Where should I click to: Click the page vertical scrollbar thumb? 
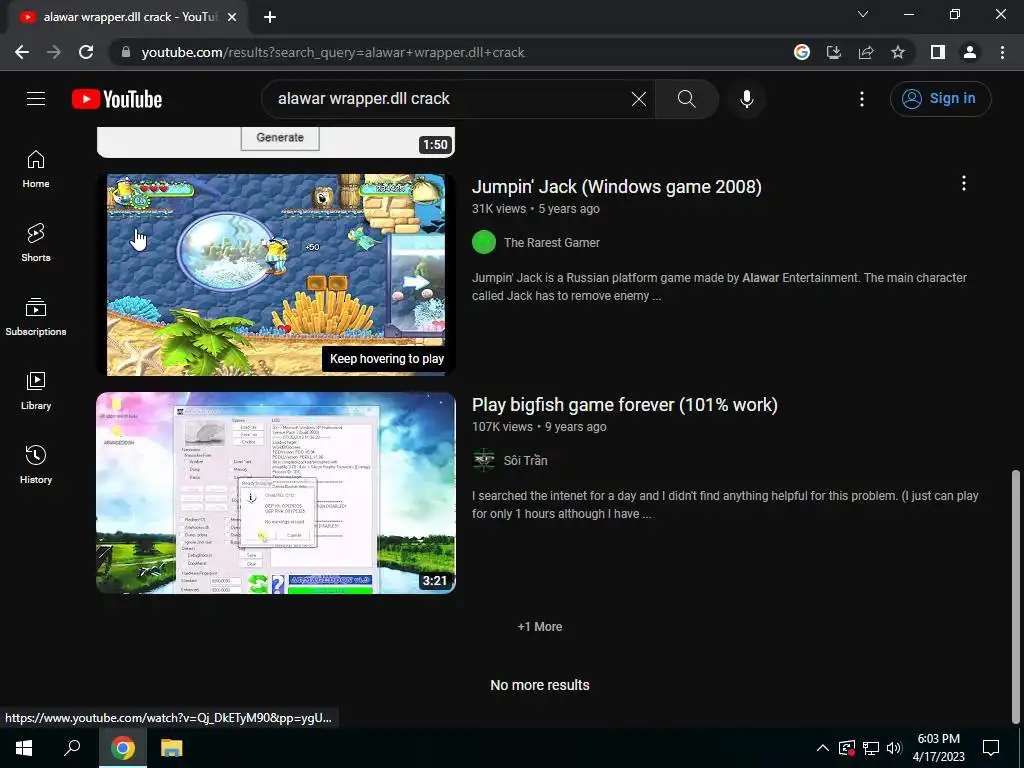click(1016, 596)
